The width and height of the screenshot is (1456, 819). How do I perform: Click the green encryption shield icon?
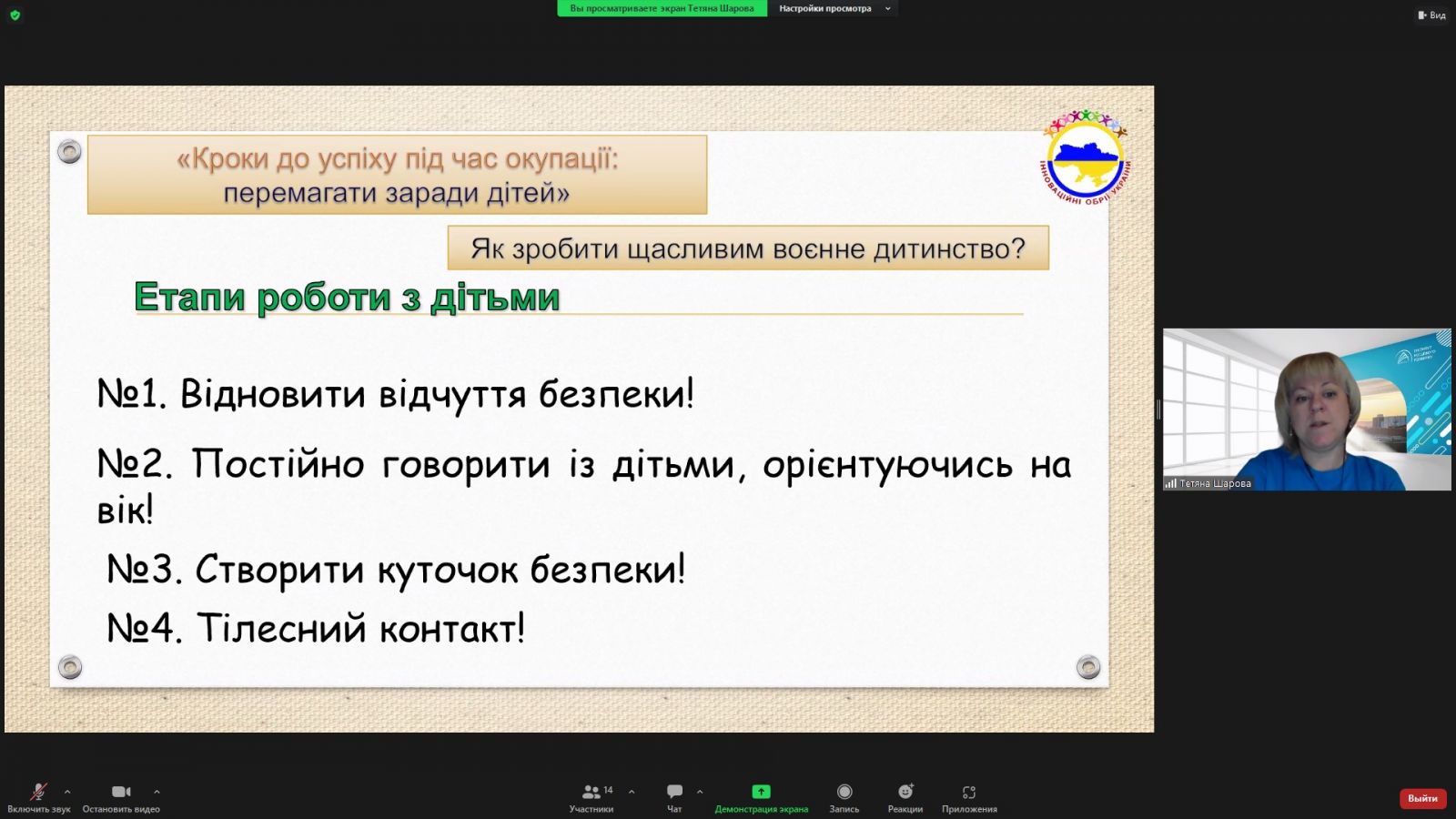[15, 15]
